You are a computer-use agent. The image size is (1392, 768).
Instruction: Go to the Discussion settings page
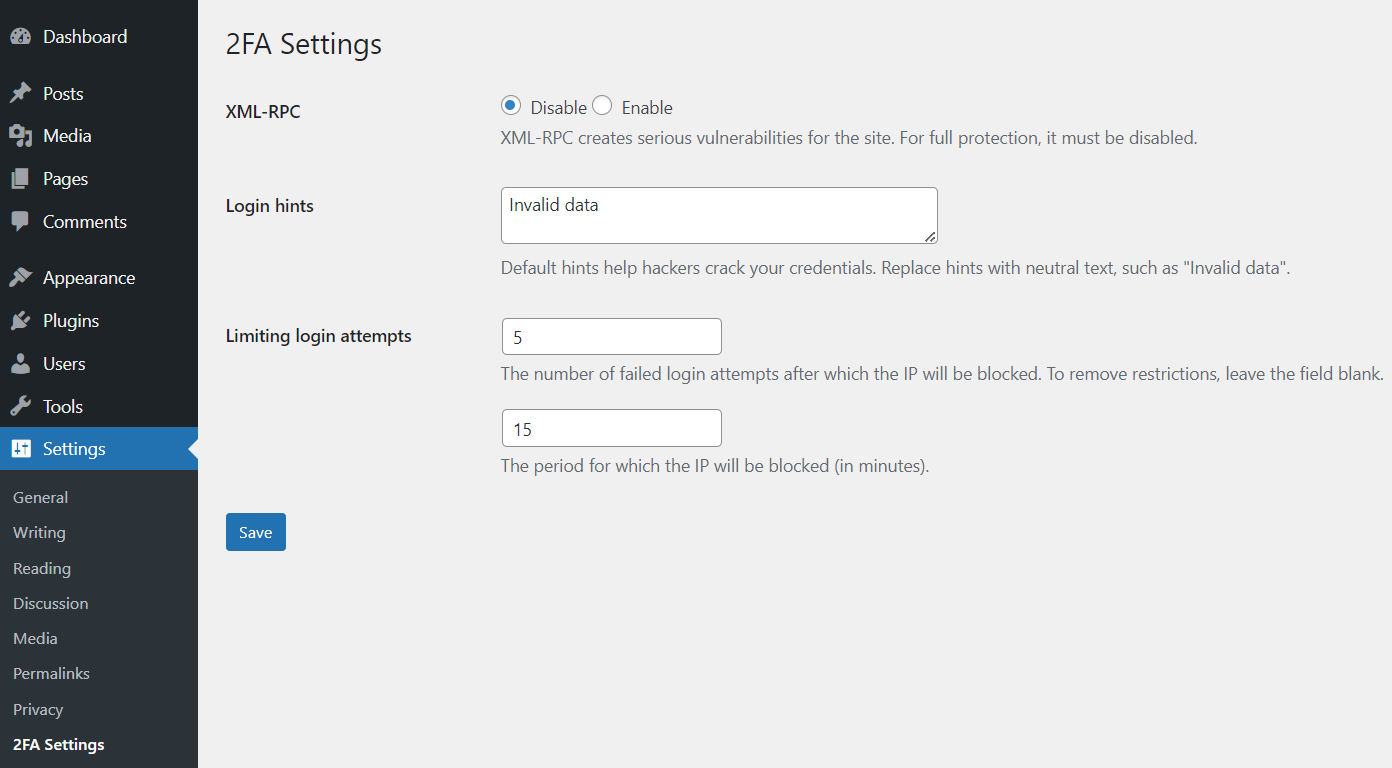(51, 604)
